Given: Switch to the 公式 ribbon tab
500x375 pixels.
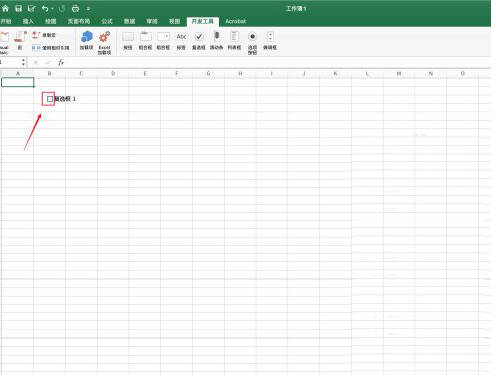Looking at the screenshot, I should [107, 21].
